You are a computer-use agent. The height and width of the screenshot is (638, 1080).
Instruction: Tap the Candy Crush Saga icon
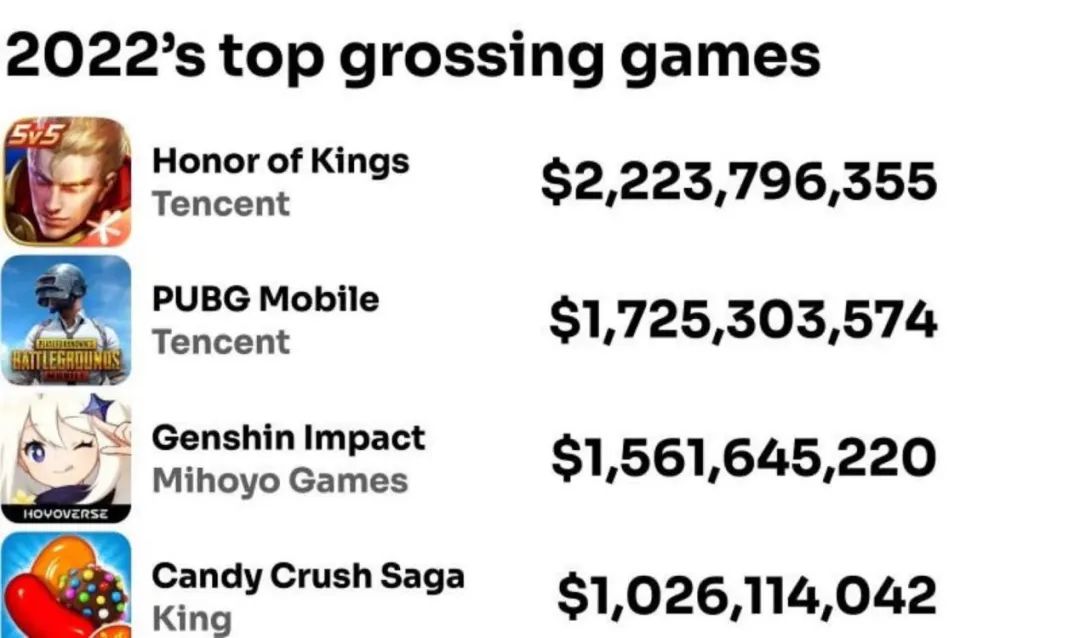(66, 590)
